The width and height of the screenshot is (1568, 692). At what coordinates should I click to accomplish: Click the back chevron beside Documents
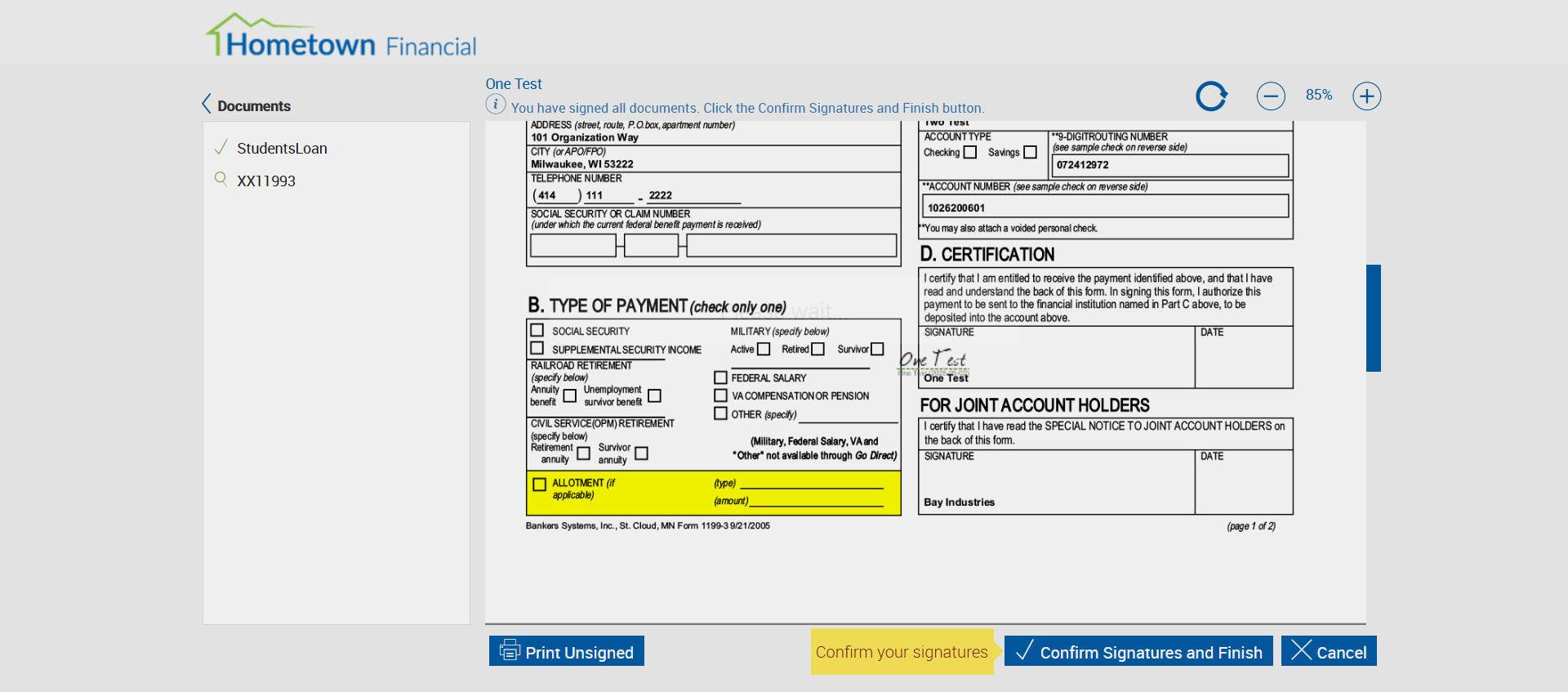tap(207, 105)
